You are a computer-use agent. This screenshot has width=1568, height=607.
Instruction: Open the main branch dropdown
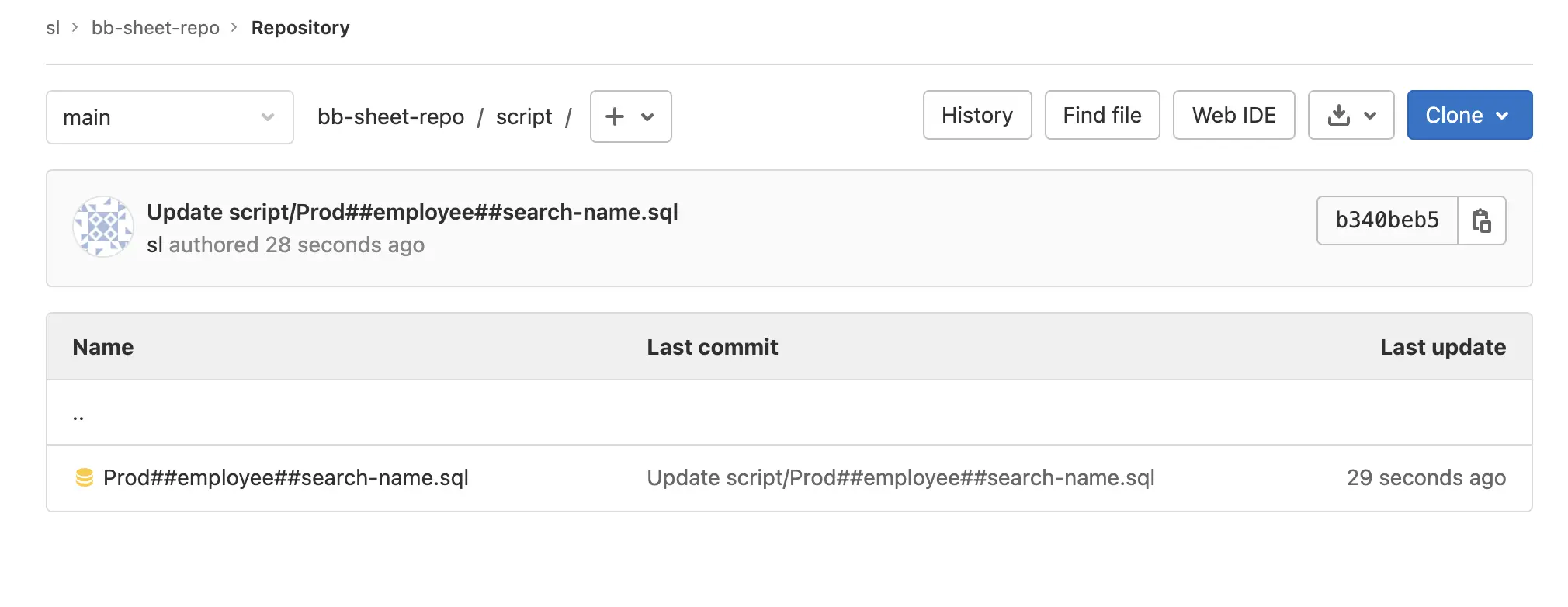pos(170,117)
